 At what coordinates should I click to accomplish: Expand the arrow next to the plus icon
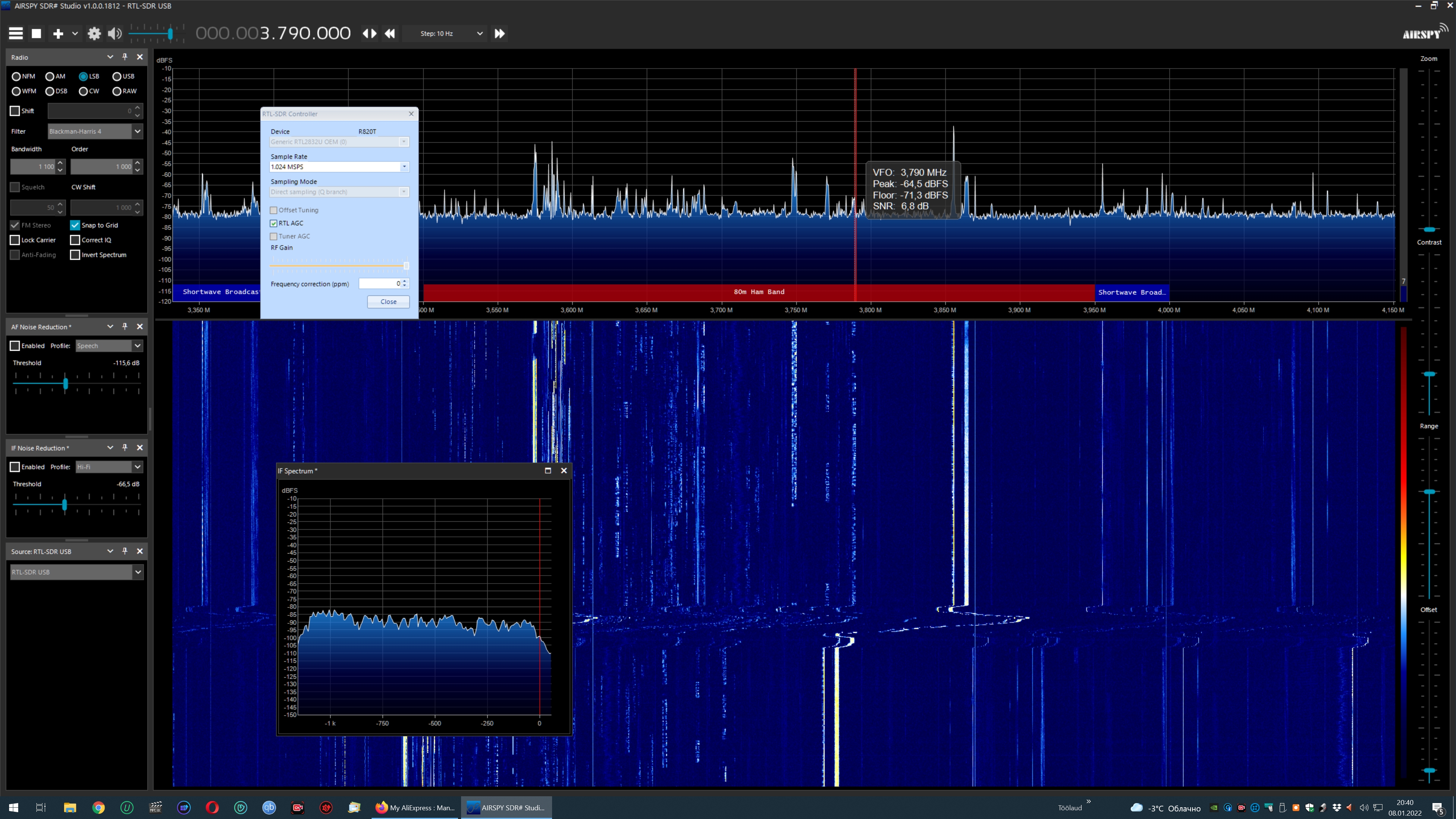point(75,33)
